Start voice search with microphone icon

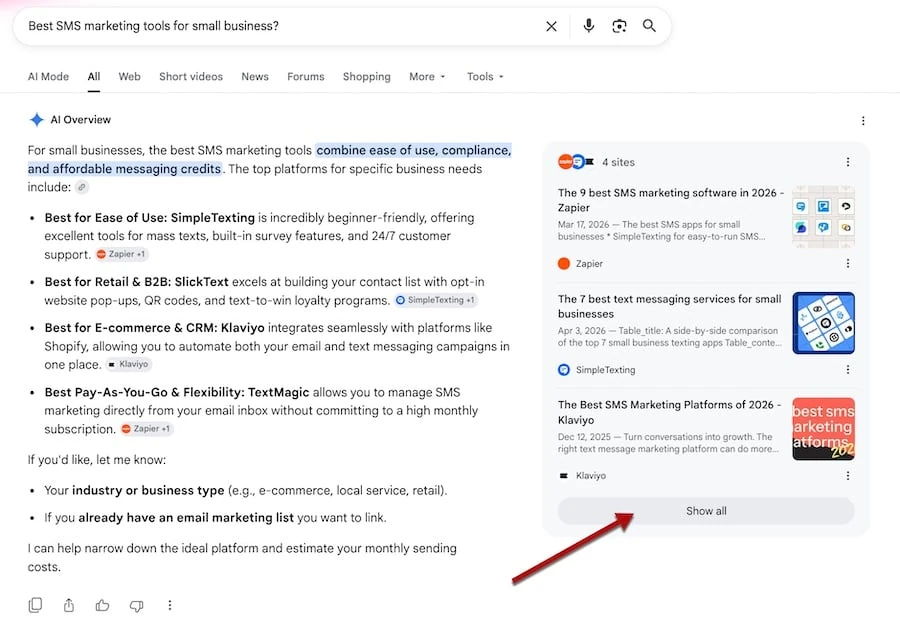[x=588, y=26]
